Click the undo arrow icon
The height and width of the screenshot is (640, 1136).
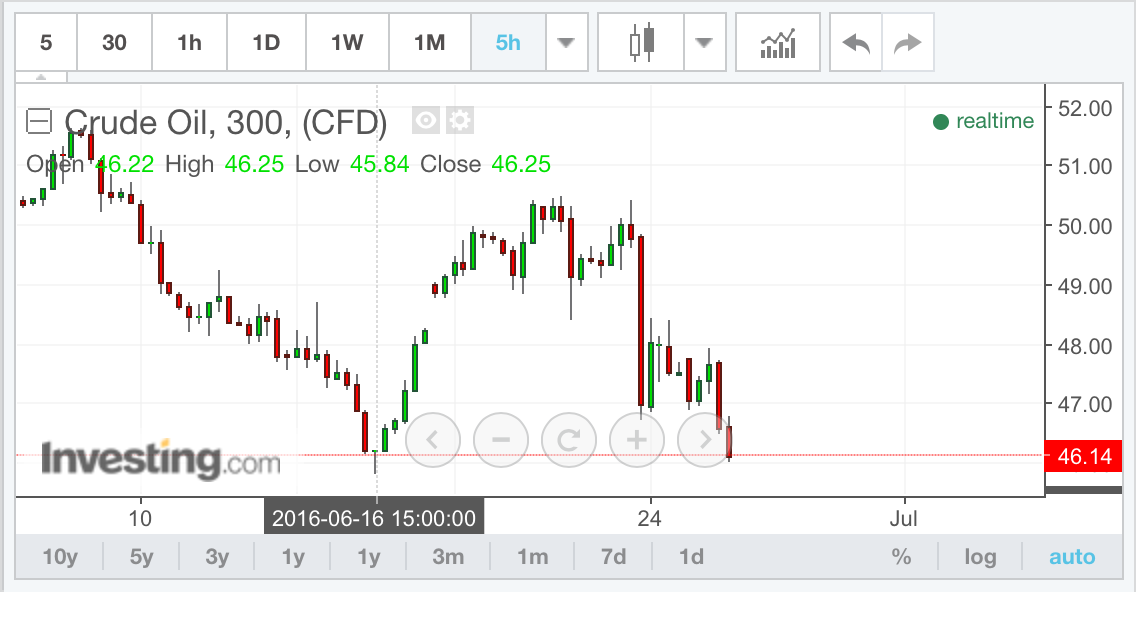856,43
